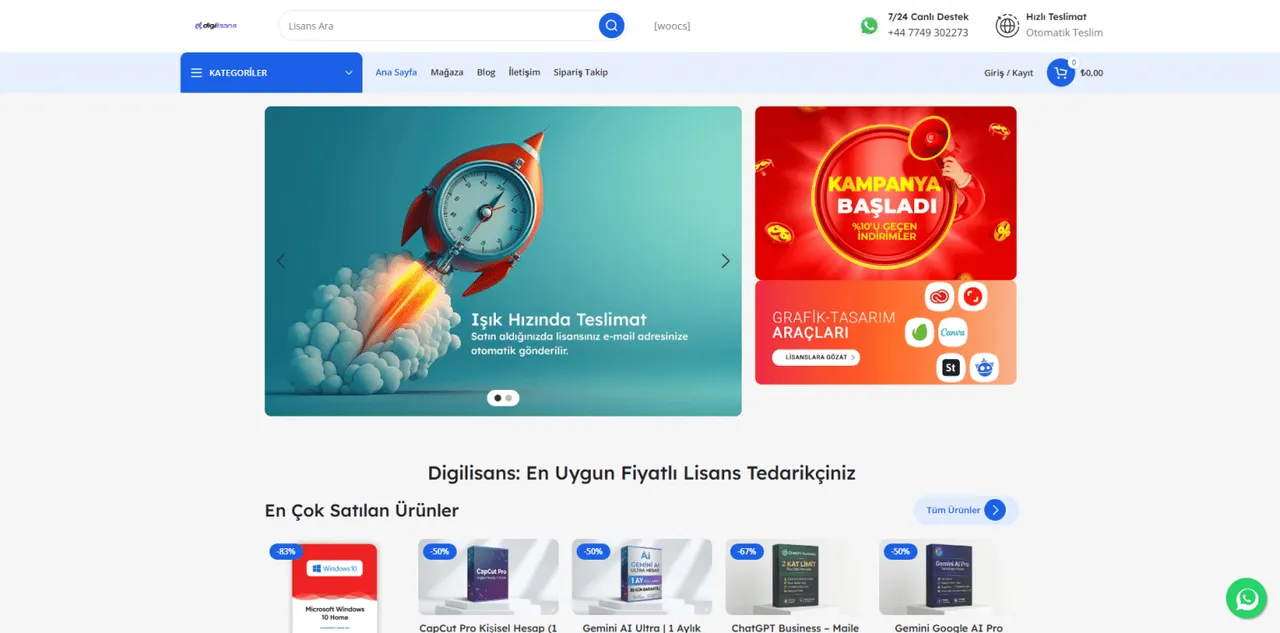Image resolution: width=1280 pixels, height=633 pixels.
Task: Click the Işık Hızında Teslimat slide heading
Action: (x=559, y=319)
